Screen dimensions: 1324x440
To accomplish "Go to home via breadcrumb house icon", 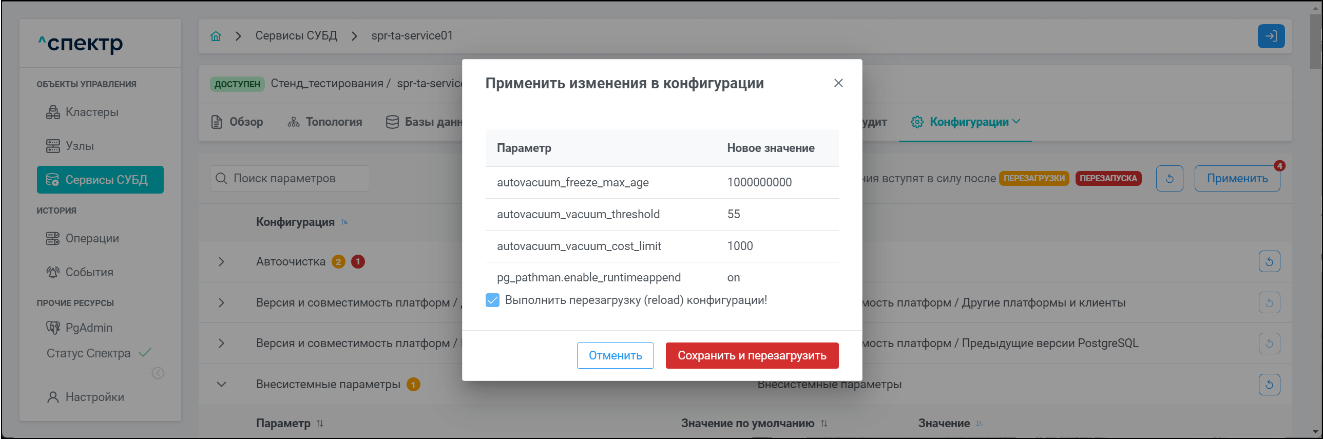I will tap(216, 36).
